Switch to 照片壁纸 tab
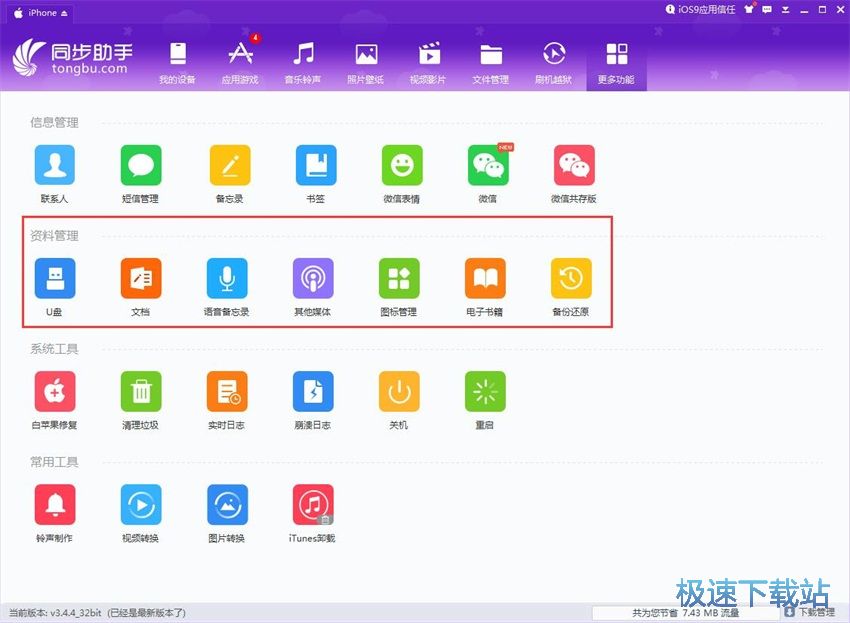Viewport: 850px width, 623px height. pos(366,63)
